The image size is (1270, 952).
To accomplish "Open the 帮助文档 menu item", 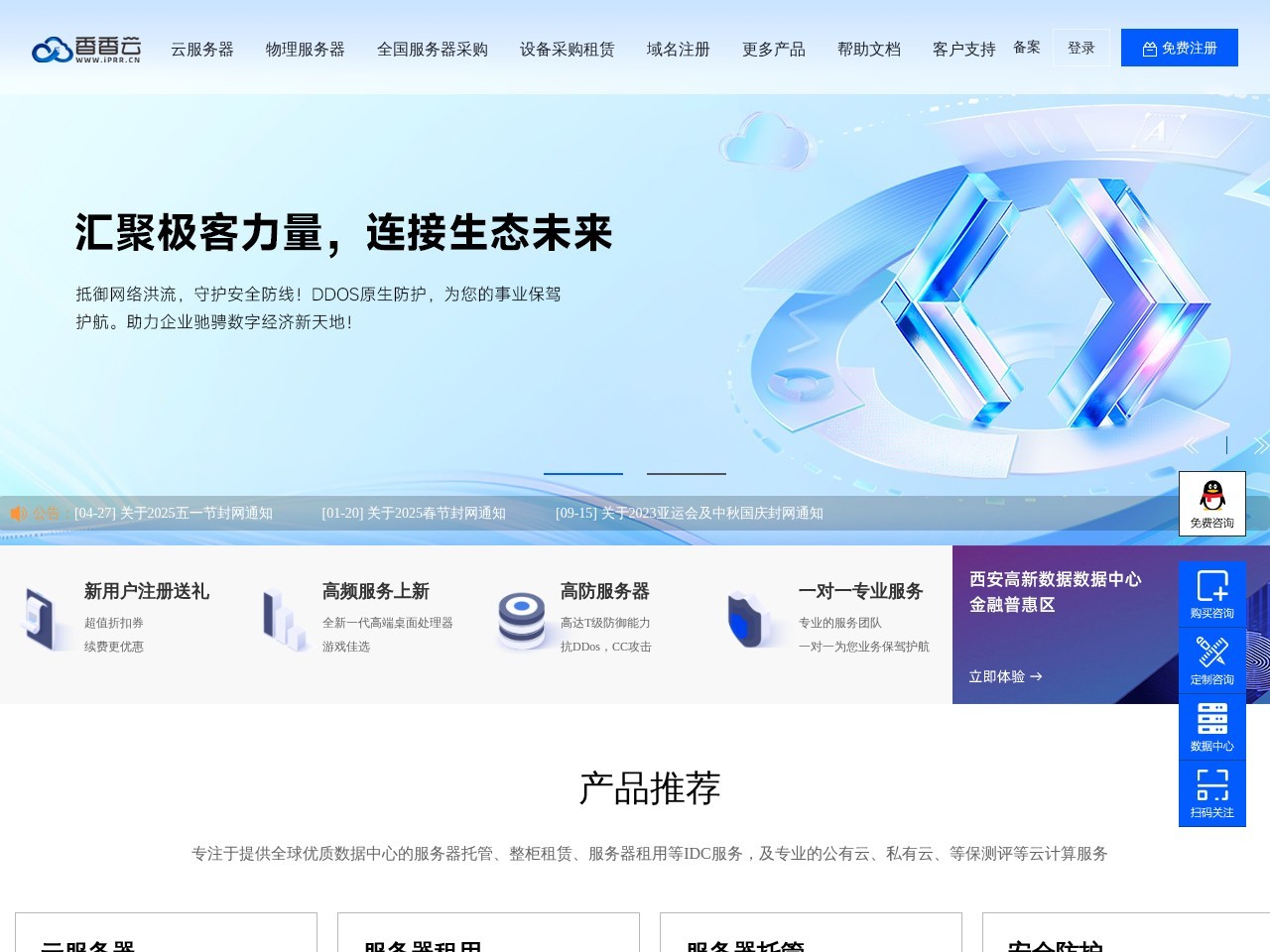I will coord(869,49).
